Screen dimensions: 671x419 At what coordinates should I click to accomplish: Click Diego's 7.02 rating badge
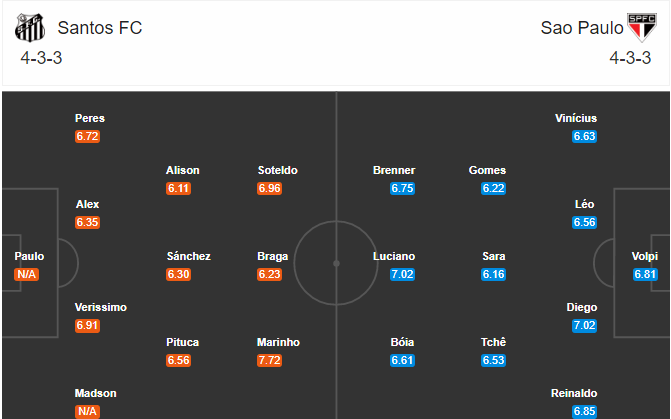[x=584, y=326]
